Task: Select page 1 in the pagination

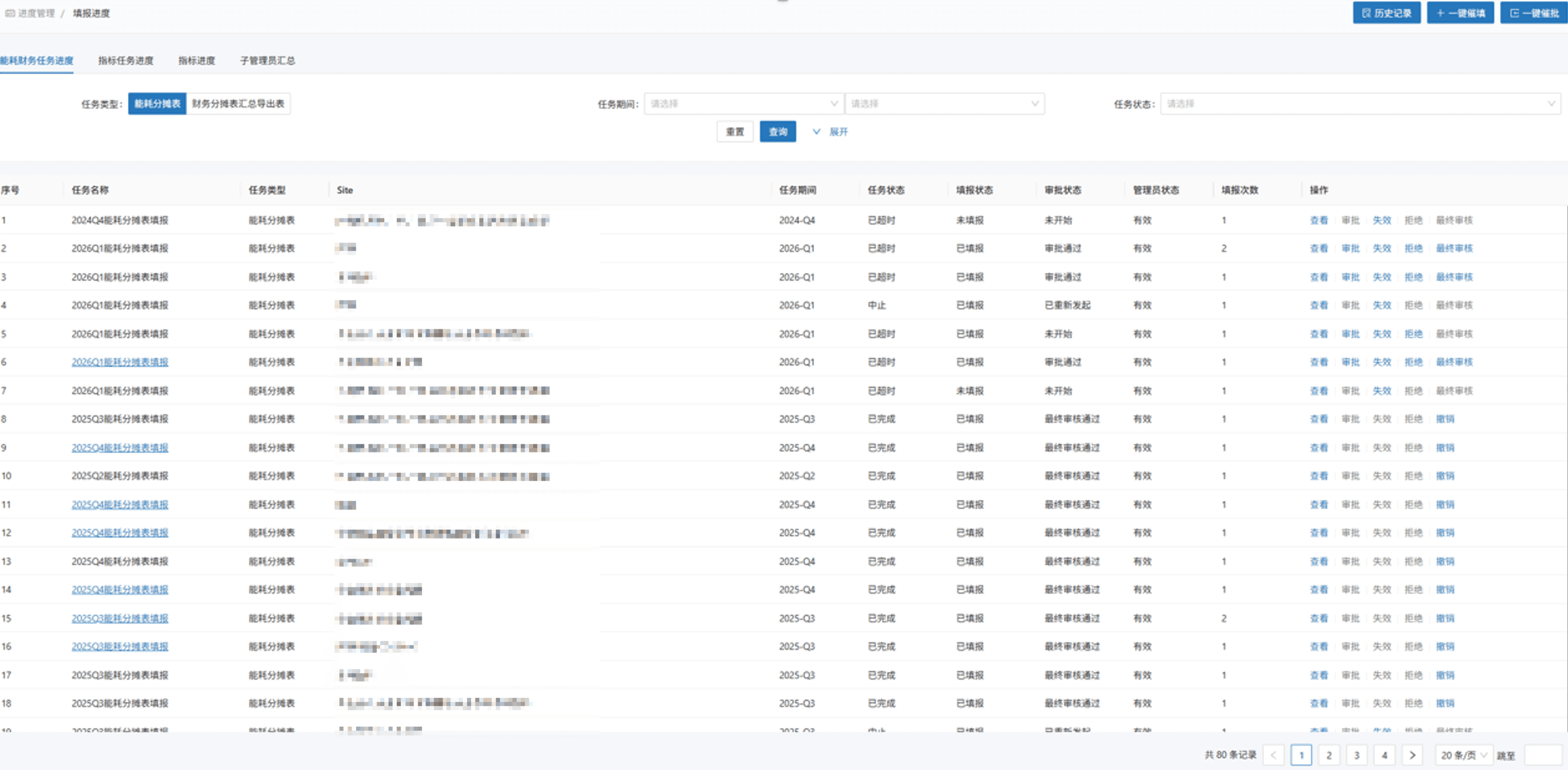Action: pyautogui.click(x=1301, y=755)
